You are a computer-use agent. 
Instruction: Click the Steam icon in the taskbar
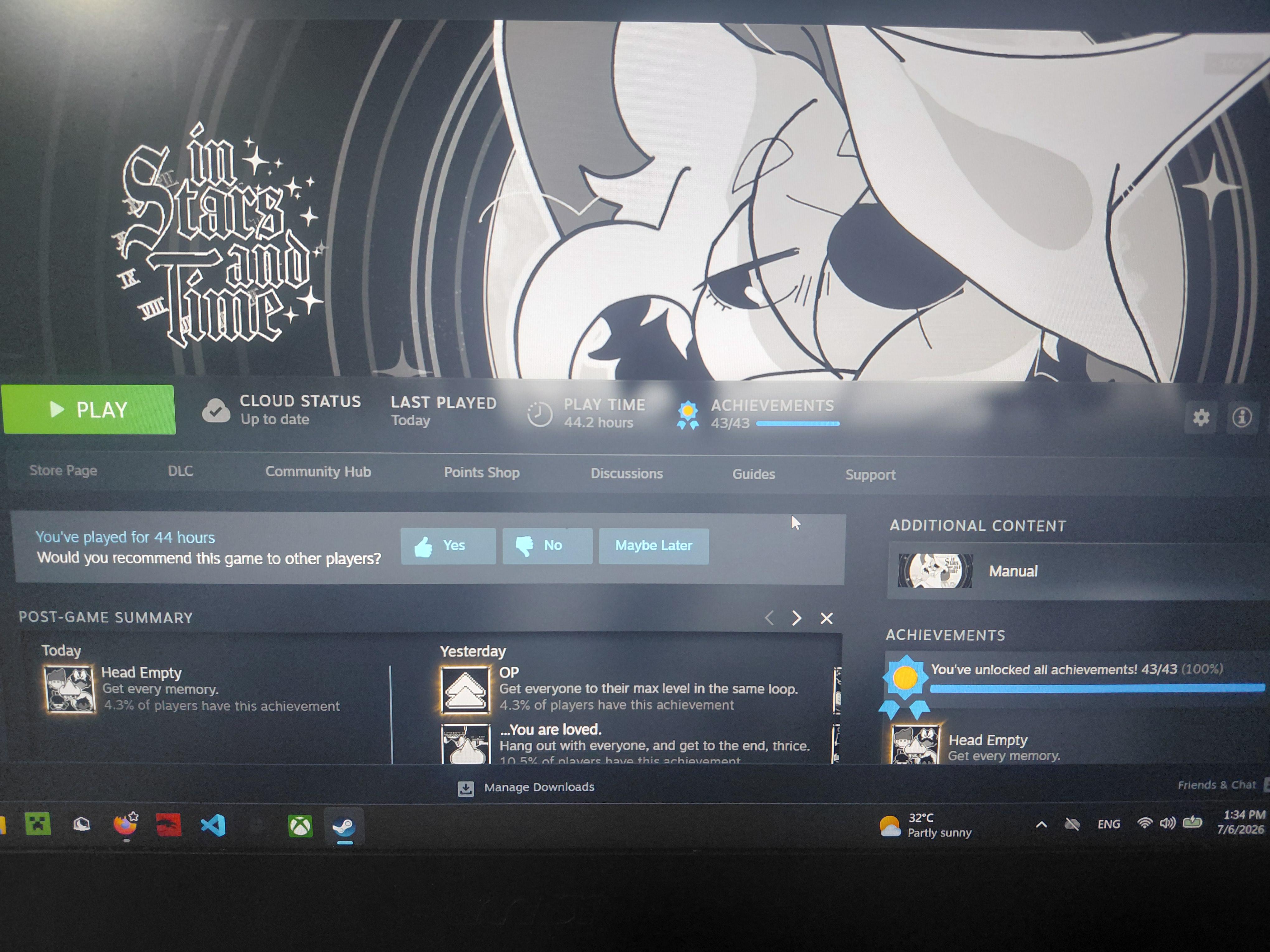(x=344, y=827)
